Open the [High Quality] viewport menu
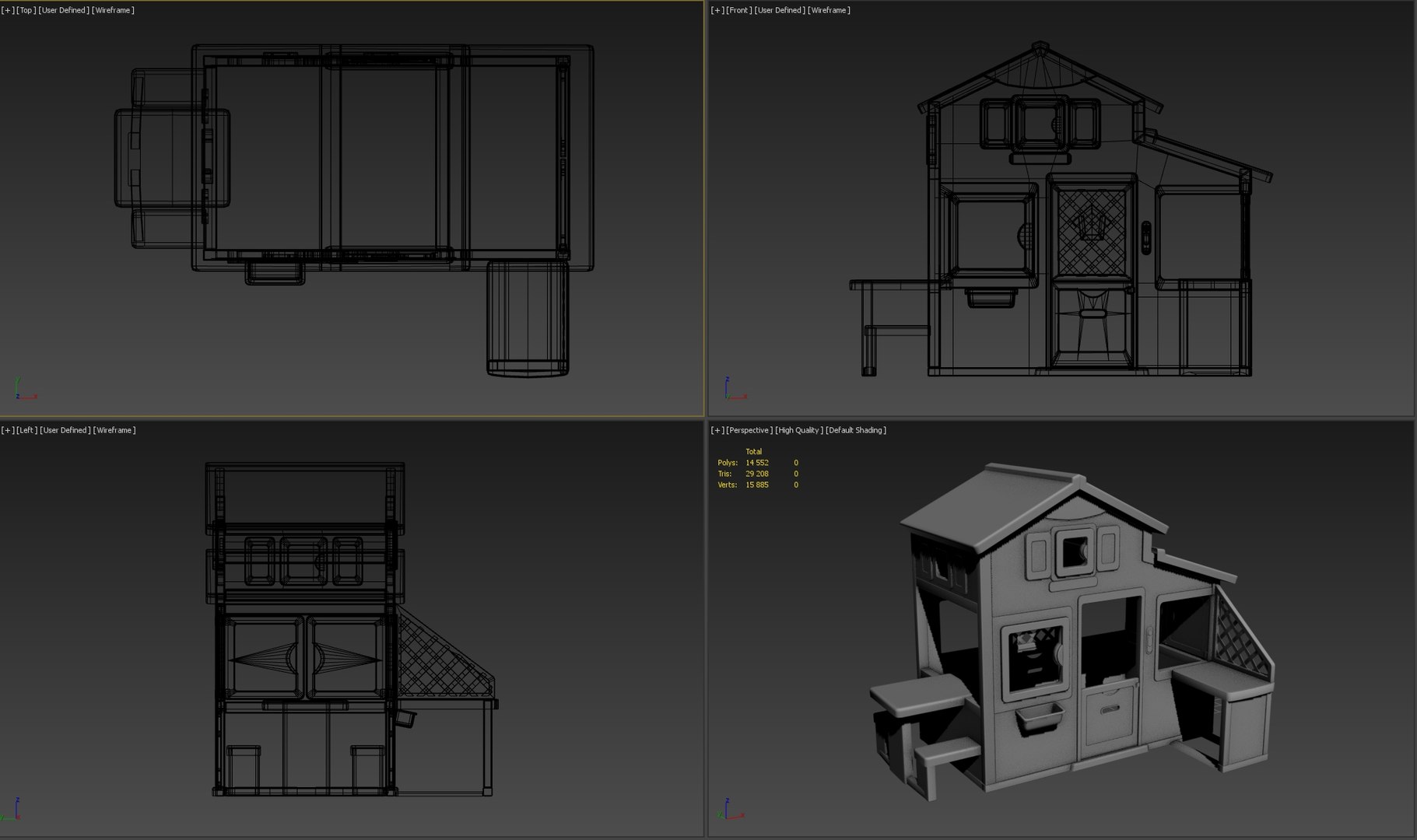Image resolution: width=1417 pixels, height=840 pixels. point(799,430)
